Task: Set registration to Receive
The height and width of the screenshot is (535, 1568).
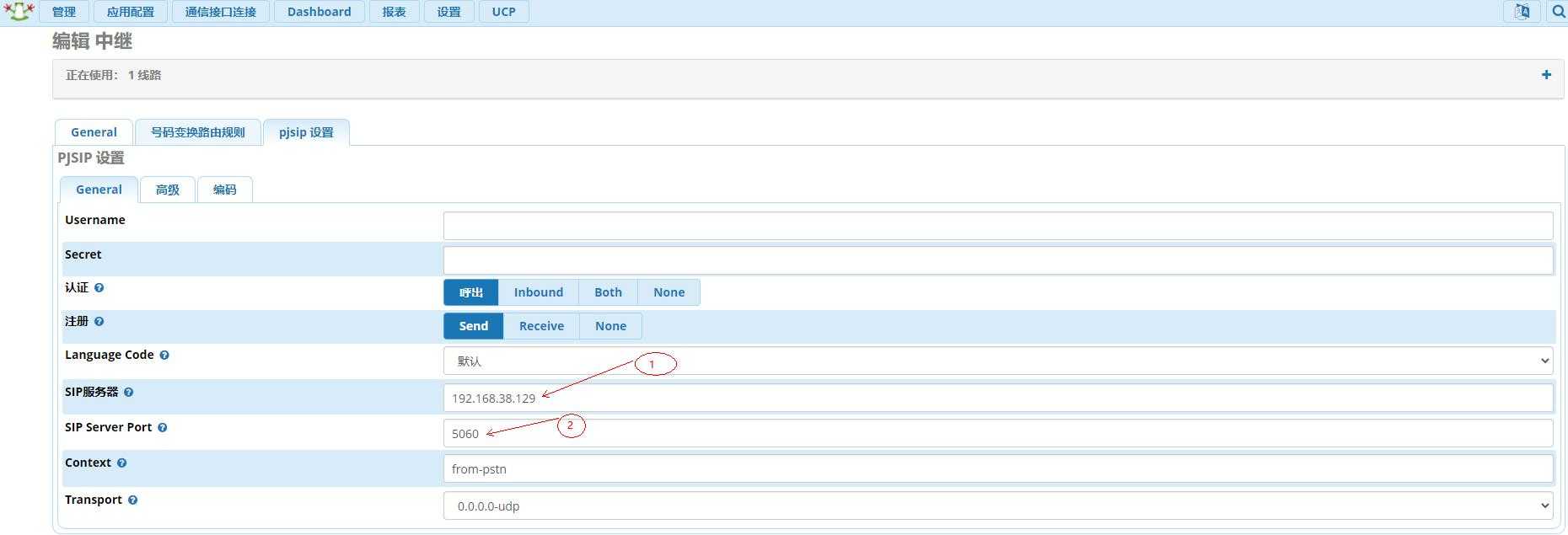Action: tap(541, 326)
